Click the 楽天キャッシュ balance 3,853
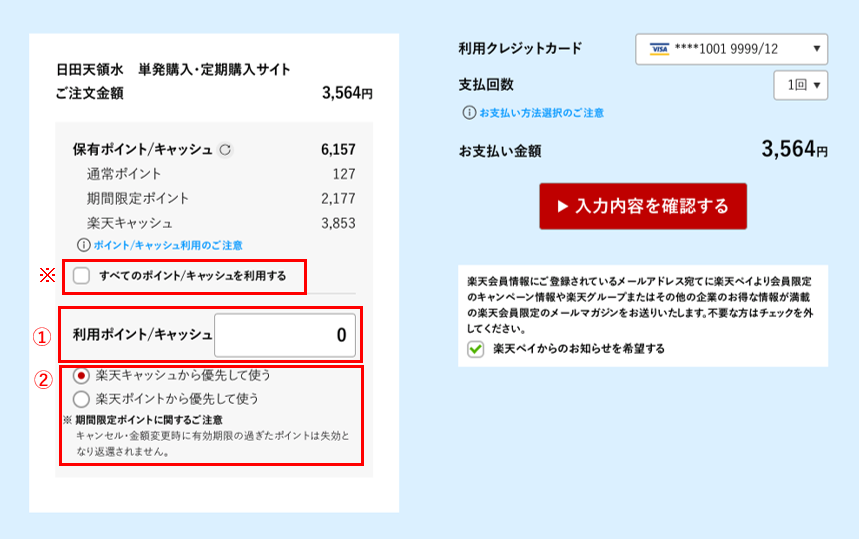 338,223
